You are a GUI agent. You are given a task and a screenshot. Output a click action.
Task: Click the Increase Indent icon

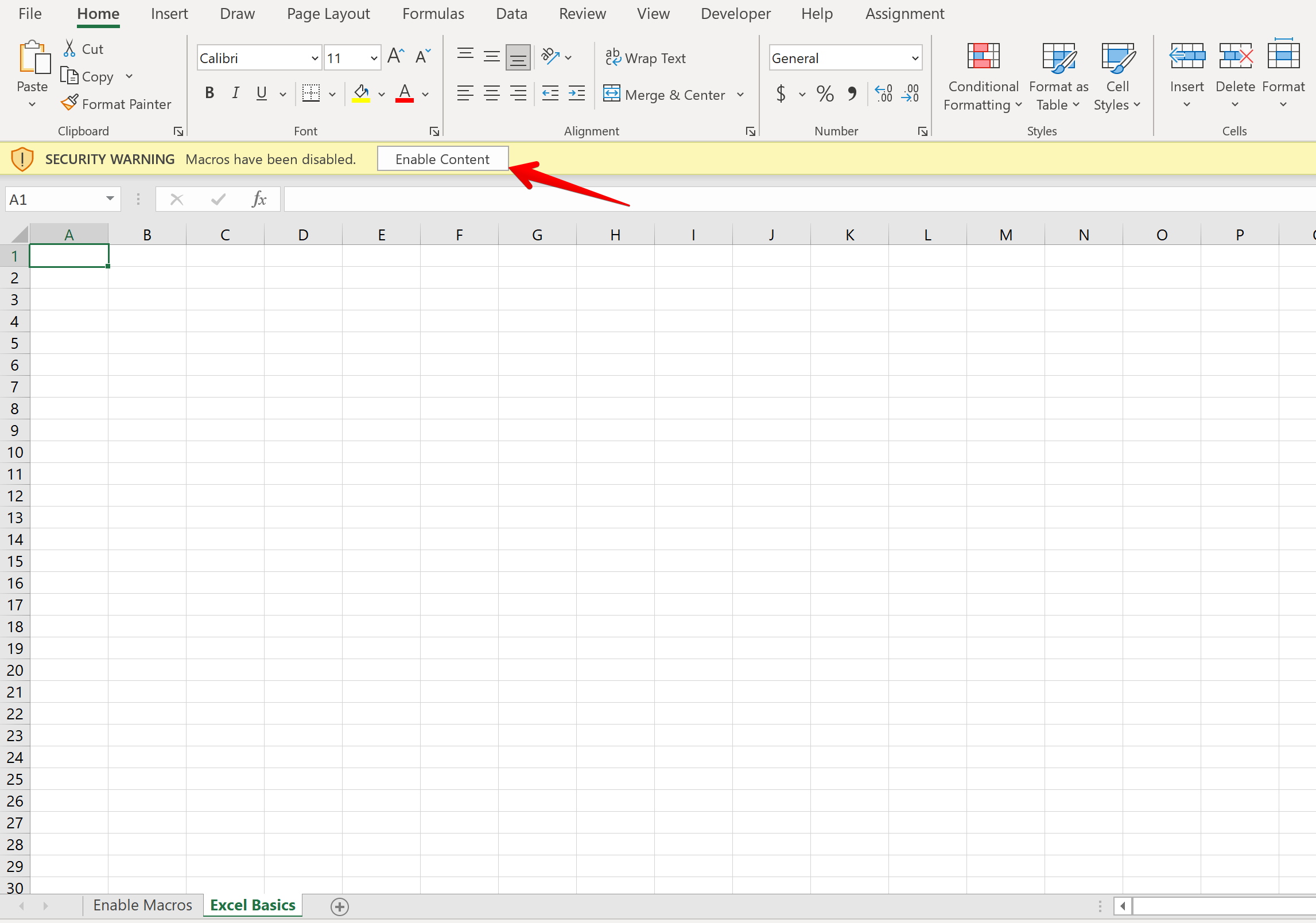(x=577, y=94)
